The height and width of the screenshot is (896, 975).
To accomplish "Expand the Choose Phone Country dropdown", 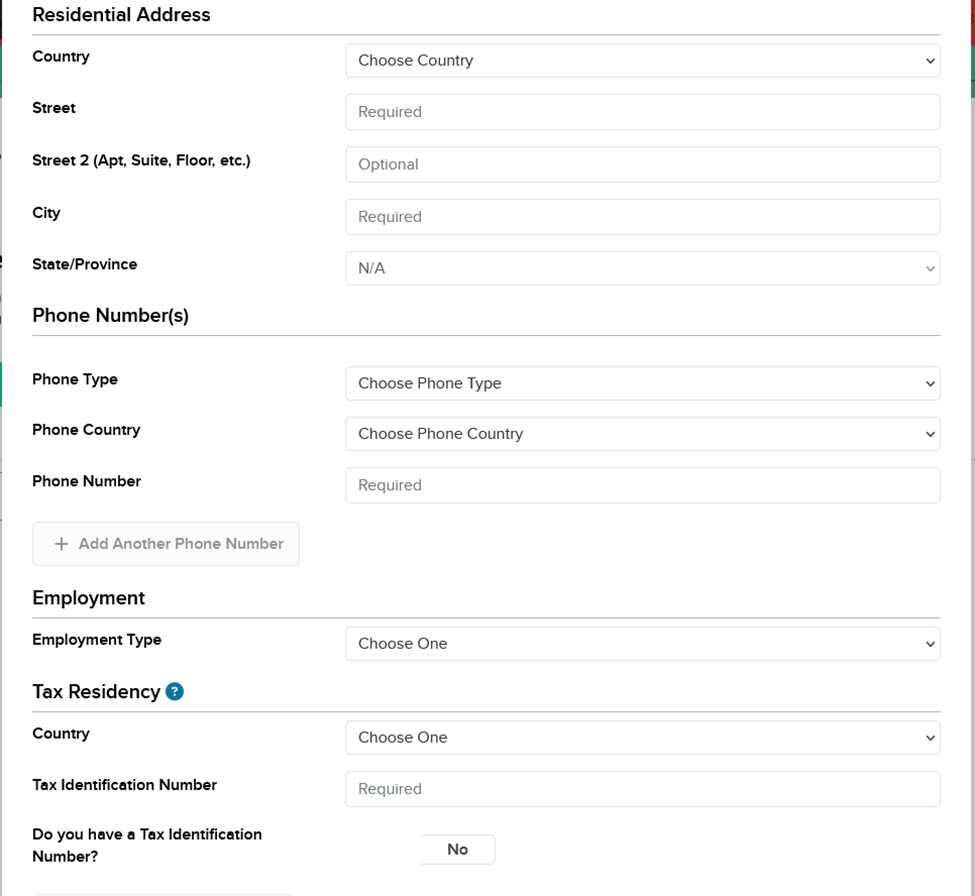I will tap(642, 434).
